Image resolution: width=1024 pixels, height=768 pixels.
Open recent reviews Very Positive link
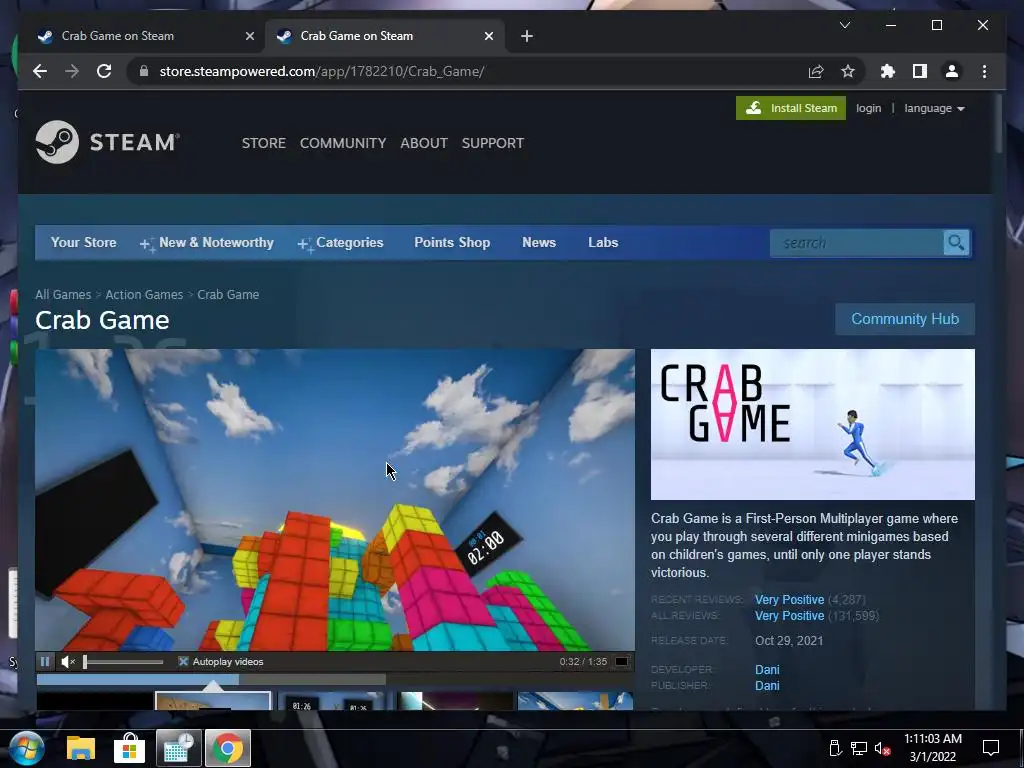[790, 600]
